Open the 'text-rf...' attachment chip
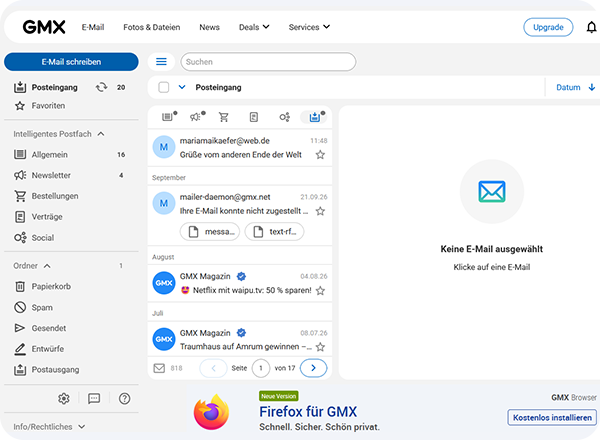This screenshot has width=600, height=440. 274,231
